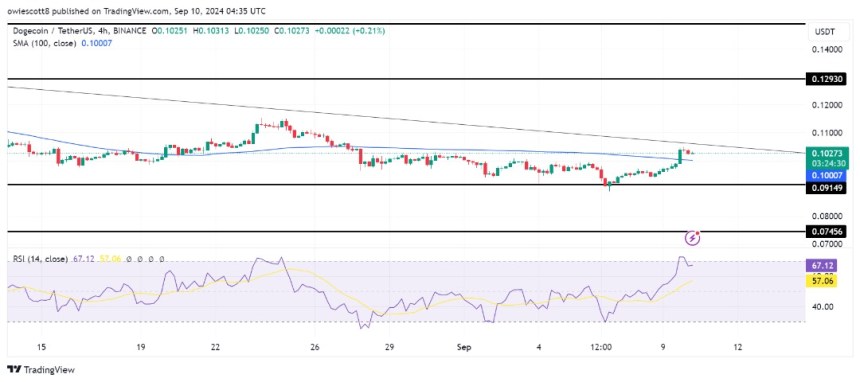Click the large green breakout candle
Image resolution: width=860 pixels, height=382 pixels.
(680, 156)
